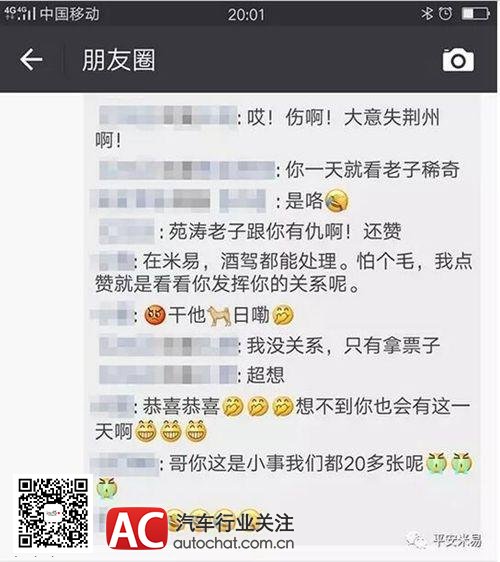Viewport: 500px width, 562px height.
Task: Tap the comment 恭喜恭喜 想不到你也会有这一天
Action: [x=282, y=419]
